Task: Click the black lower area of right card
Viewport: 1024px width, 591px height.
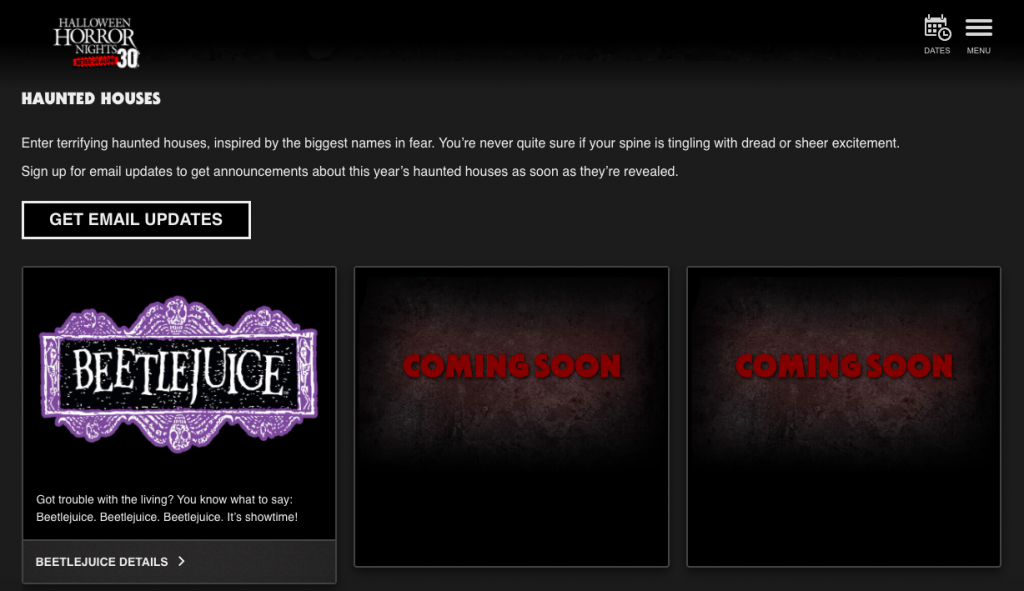Action: (843, 515)
